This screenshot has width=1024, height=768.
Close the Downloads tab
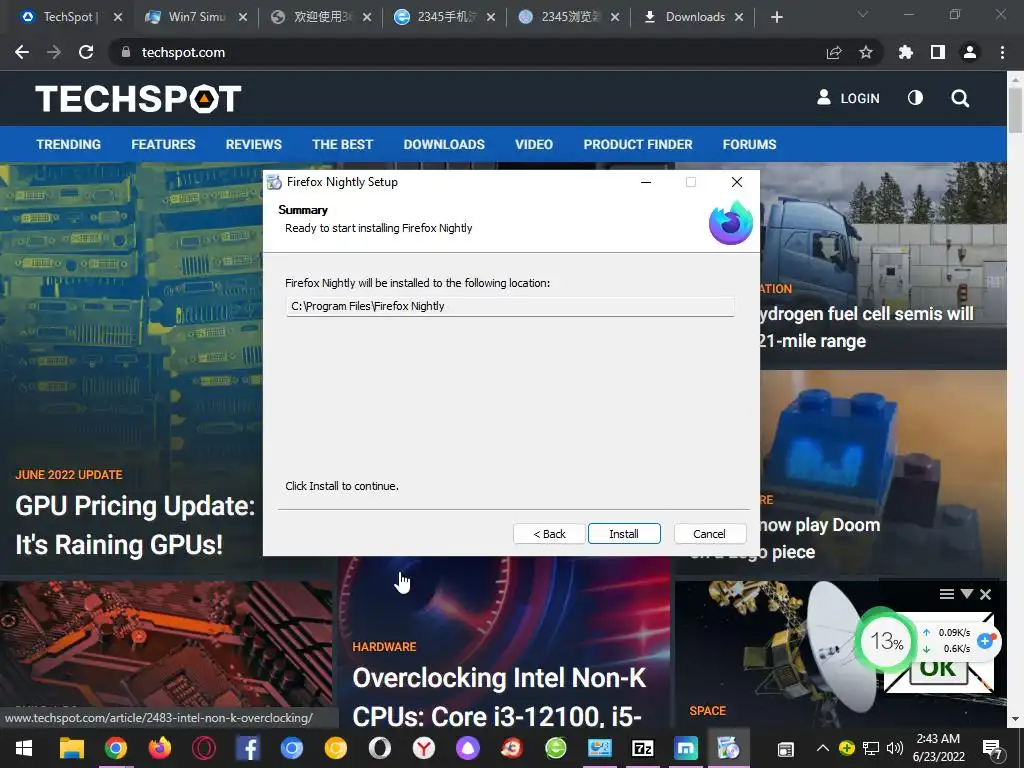point(739,17)
